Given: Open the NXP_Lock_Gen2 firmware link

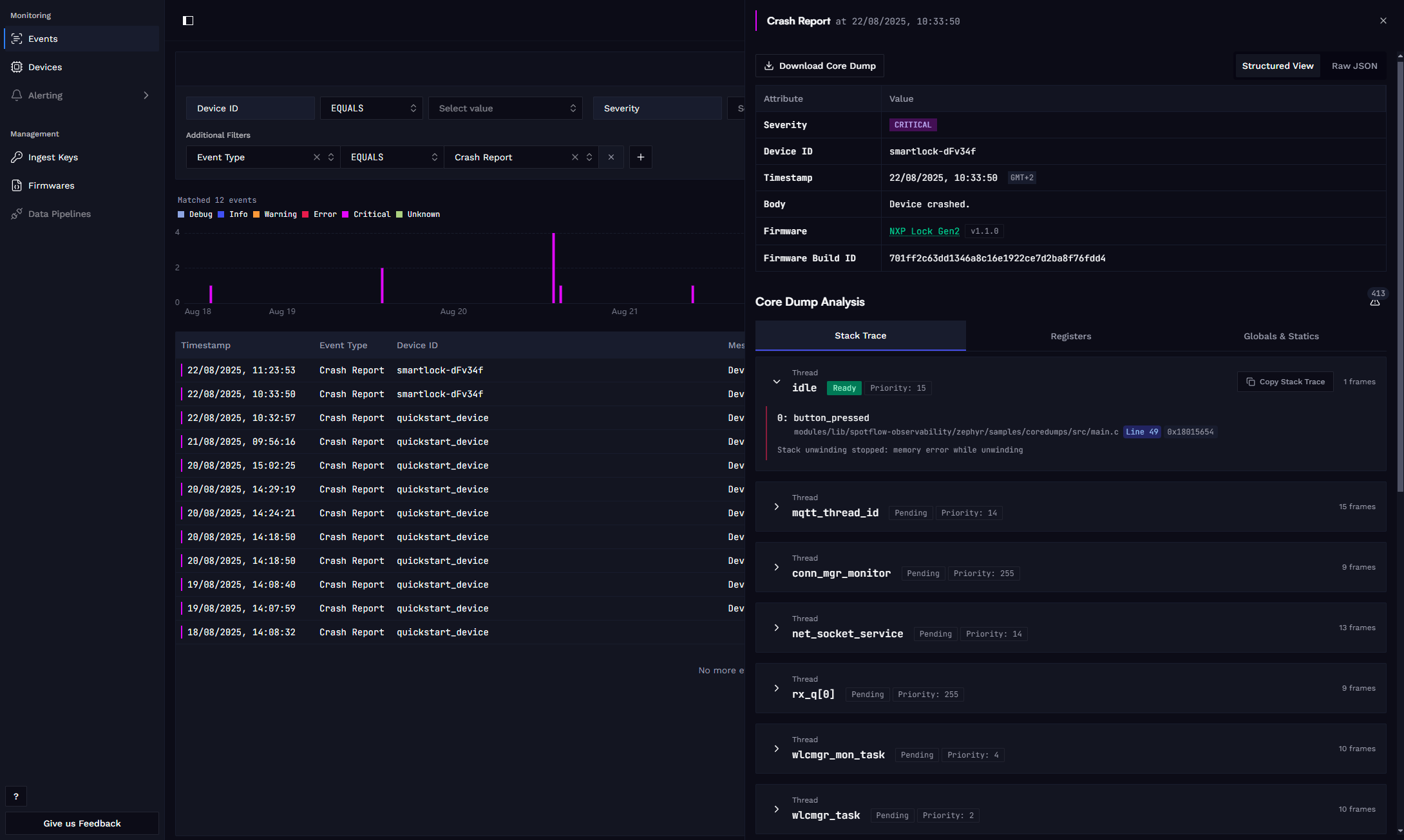Looking at the screenshot, I should (924, 231).
